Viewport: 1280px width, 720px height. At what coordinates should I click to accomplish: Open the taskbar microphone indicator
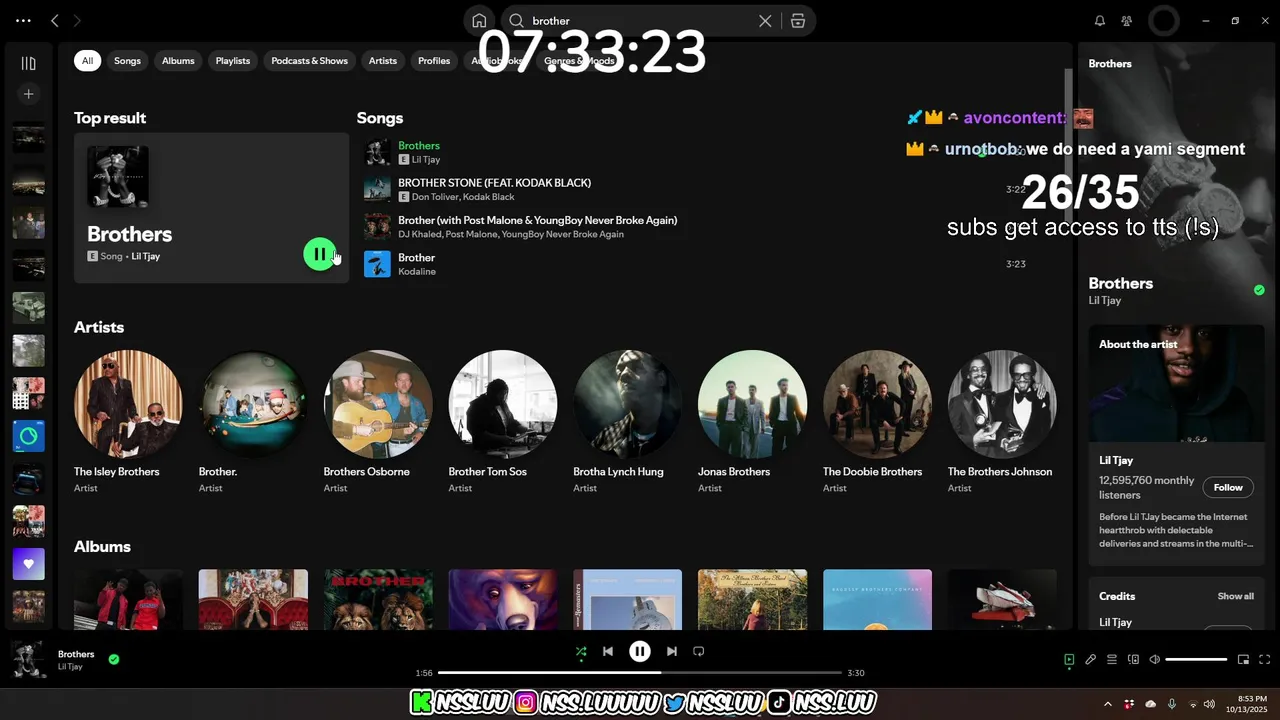point(1172,704)
